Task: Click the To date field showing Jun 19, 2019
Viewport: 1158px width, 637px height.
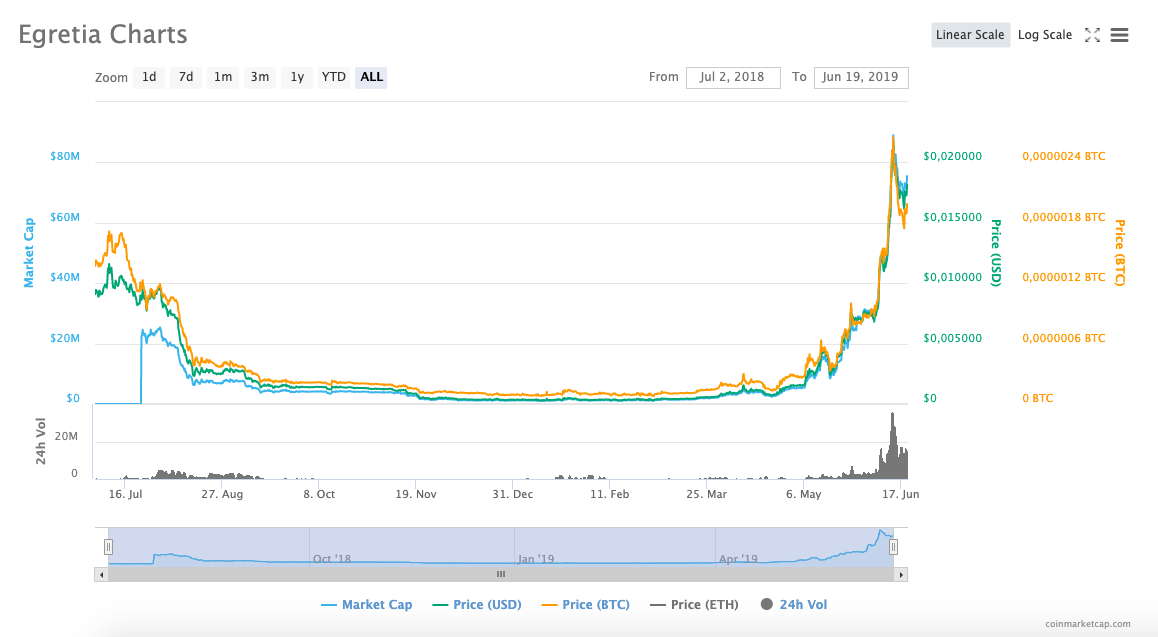Action: [861, 77]
